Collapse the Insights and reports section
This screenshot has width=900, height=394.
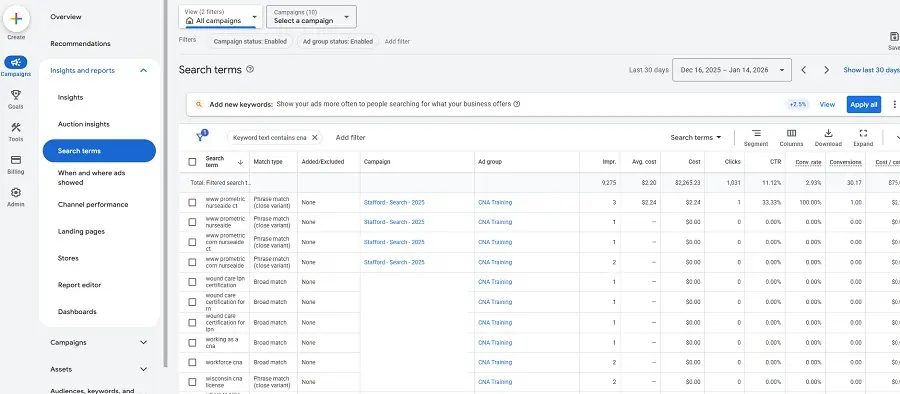143,71
